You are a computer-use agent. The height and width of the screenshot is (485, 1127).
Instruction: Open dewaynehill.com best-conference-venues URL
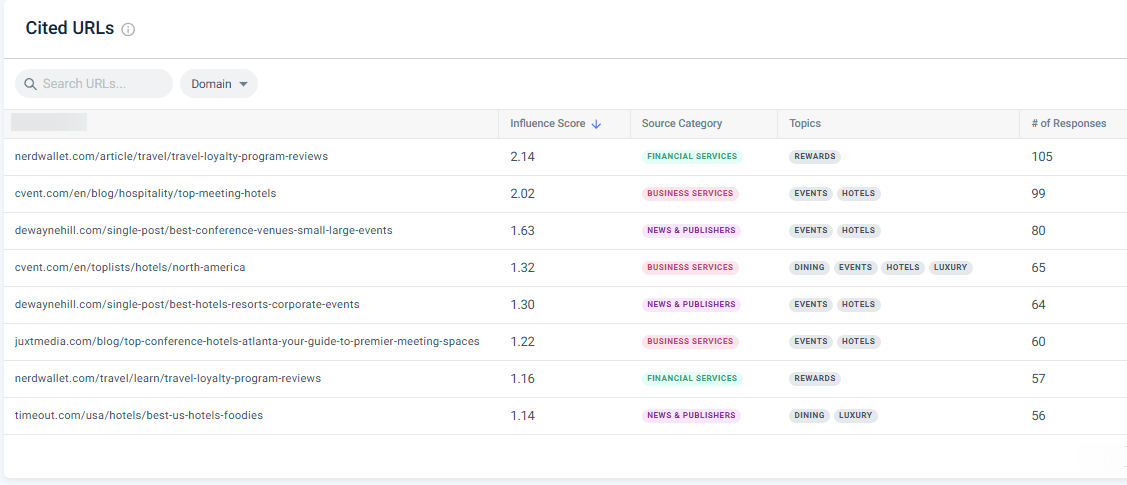tap(203, 231)
